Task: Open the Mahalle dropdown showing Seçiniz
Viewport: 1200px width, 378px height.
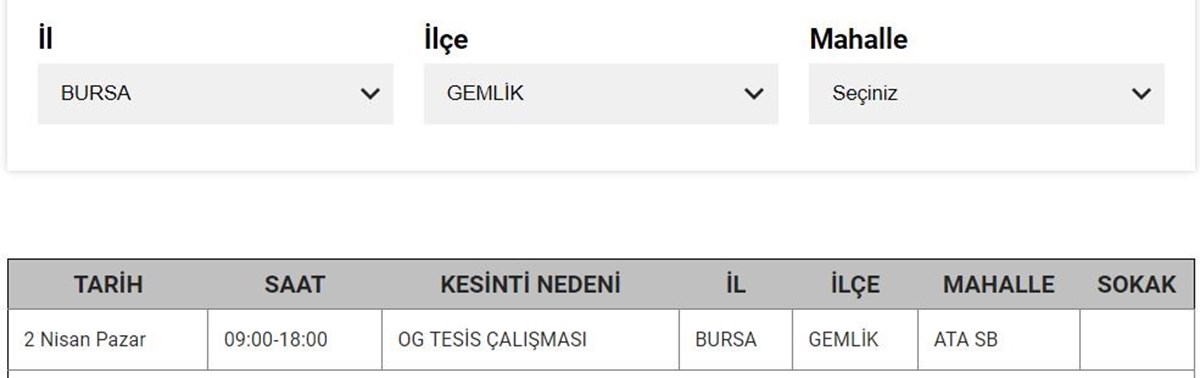Action: pos(986,94)
